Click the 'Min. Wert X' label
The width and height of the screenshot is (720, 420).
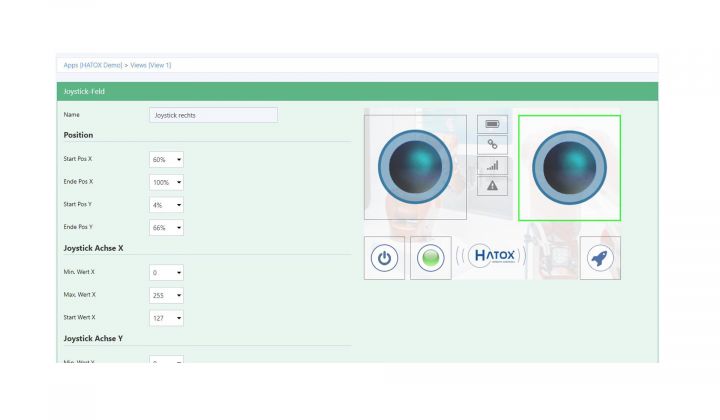[79, 272]
